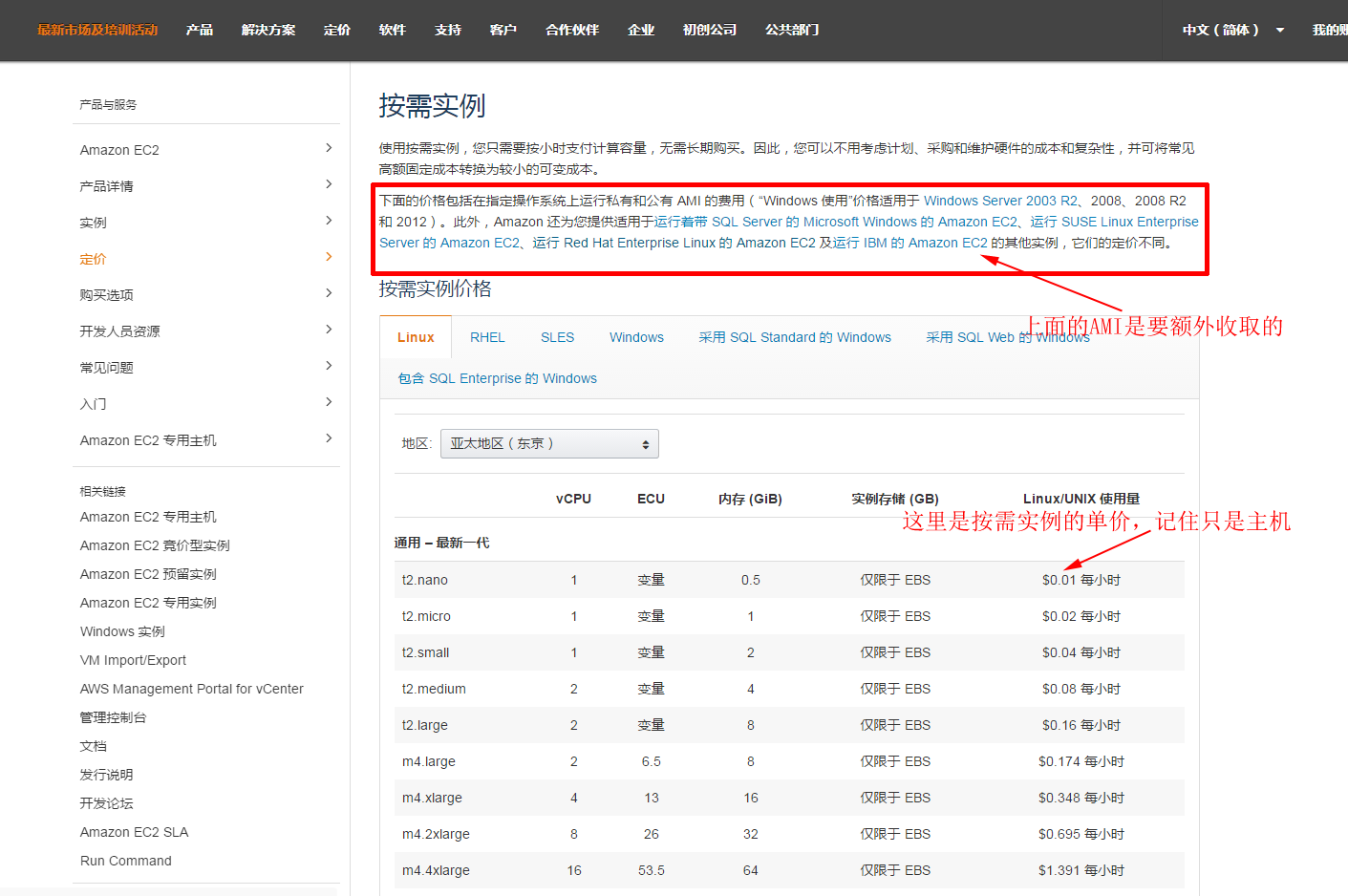Select 采用 SQL Standard 的 Windows tab
1348x896 pixels.
pos(795,337)
